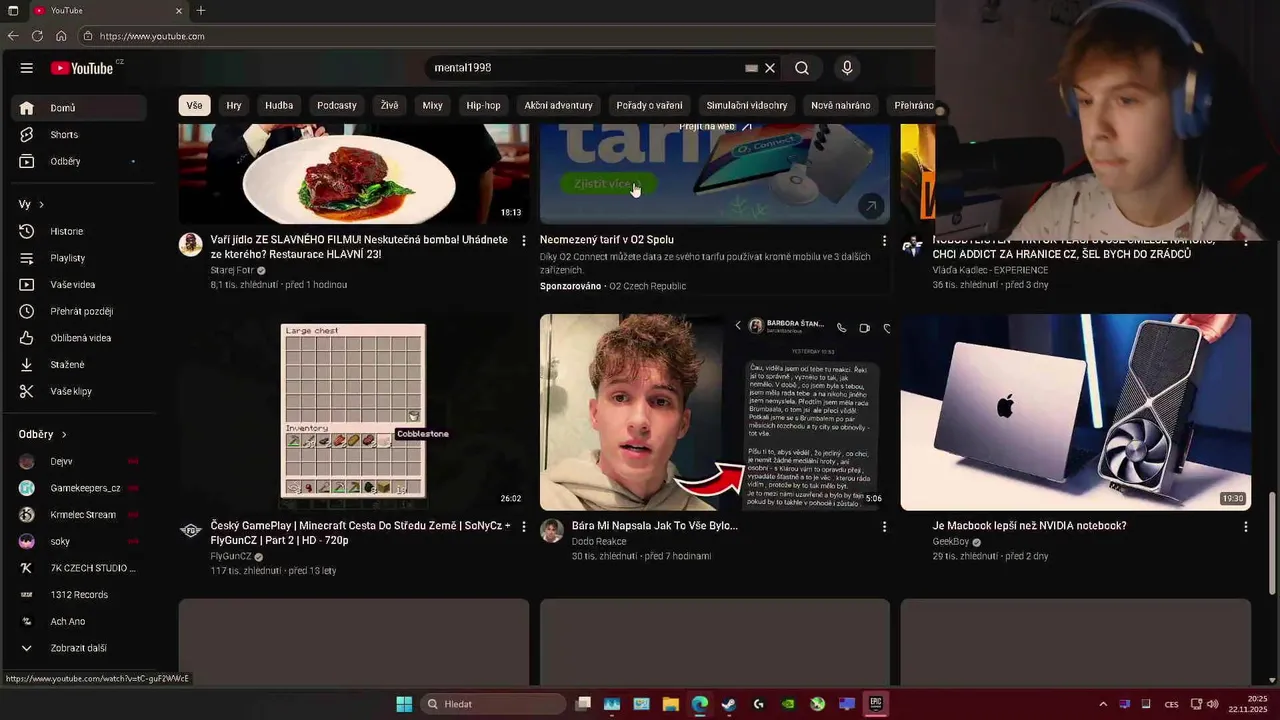
Task: Open Bára Mi Napsala video thumbnail
Action: click(x=714, y=412)
